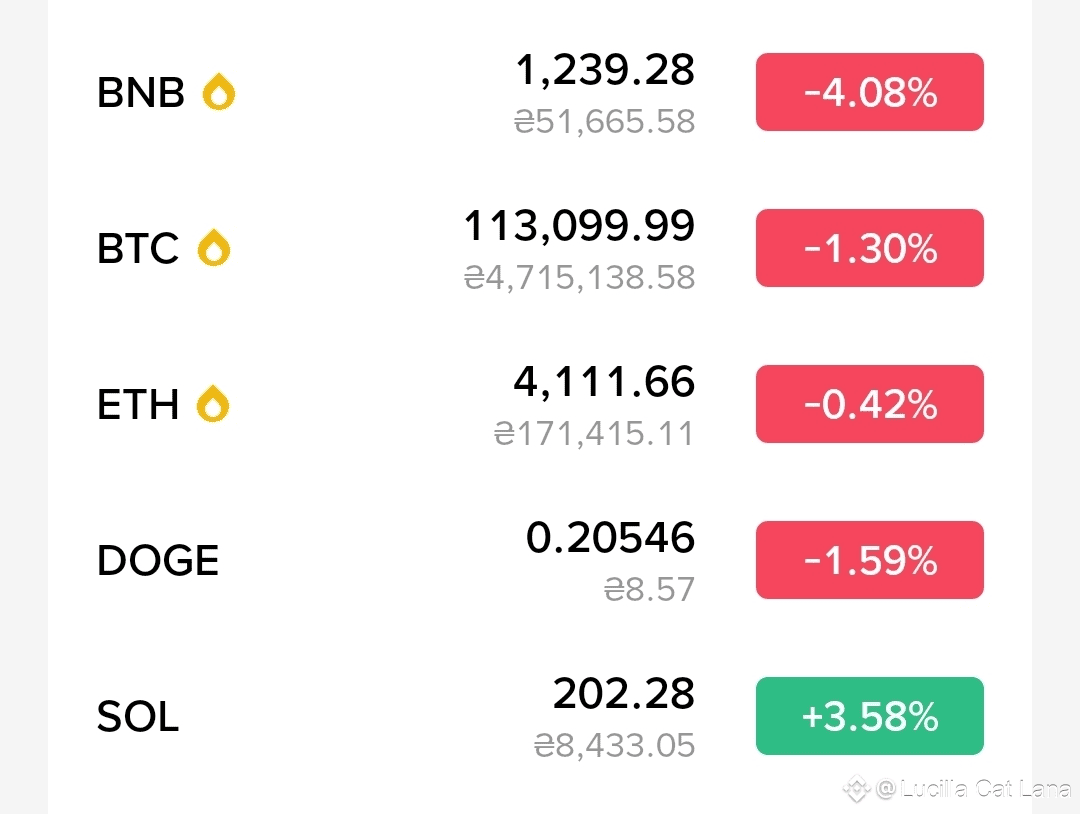Select the DOGE price 0.20546
The width and height of the screenshot is (1080, 814).
tap(610, 538)
